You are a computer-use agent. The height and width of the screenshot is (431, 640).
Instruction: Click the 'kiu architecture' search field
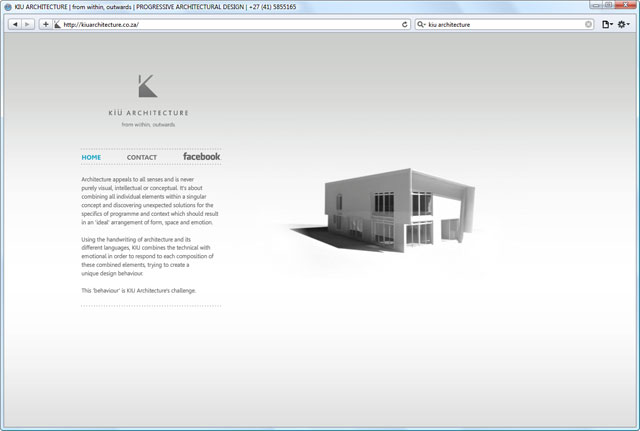505,24
